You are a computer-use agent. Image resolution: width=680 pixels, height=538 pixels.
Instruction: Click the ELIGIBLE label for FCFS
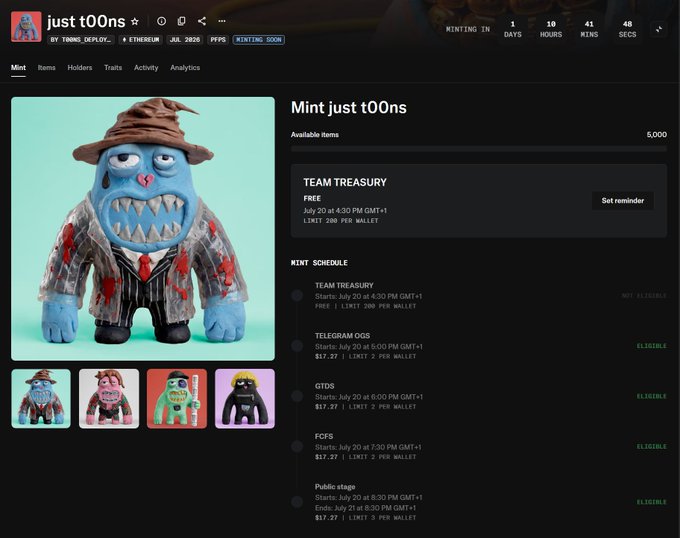pyautogui.click(x=652, y=447)
